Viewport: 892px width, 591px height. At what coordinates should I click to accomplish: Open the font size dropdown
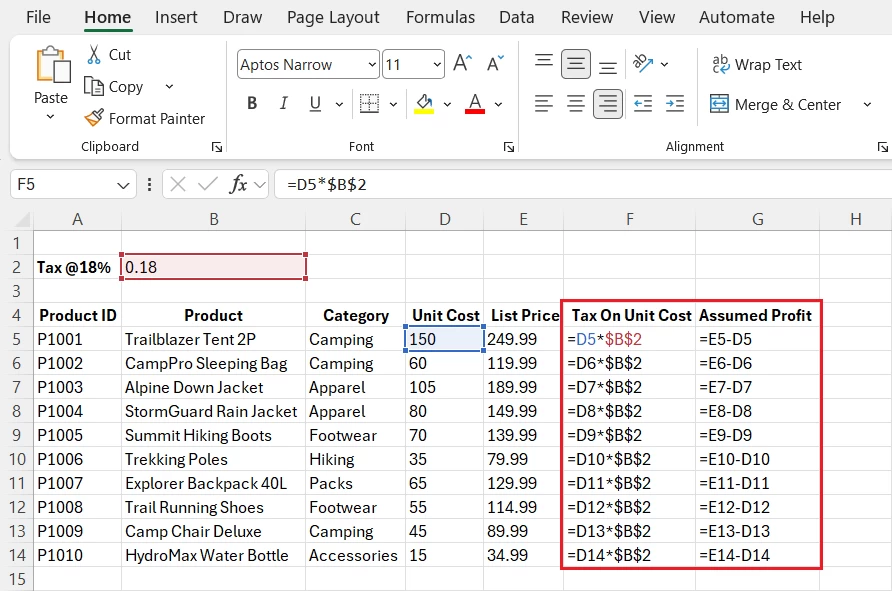coord(437,64)
